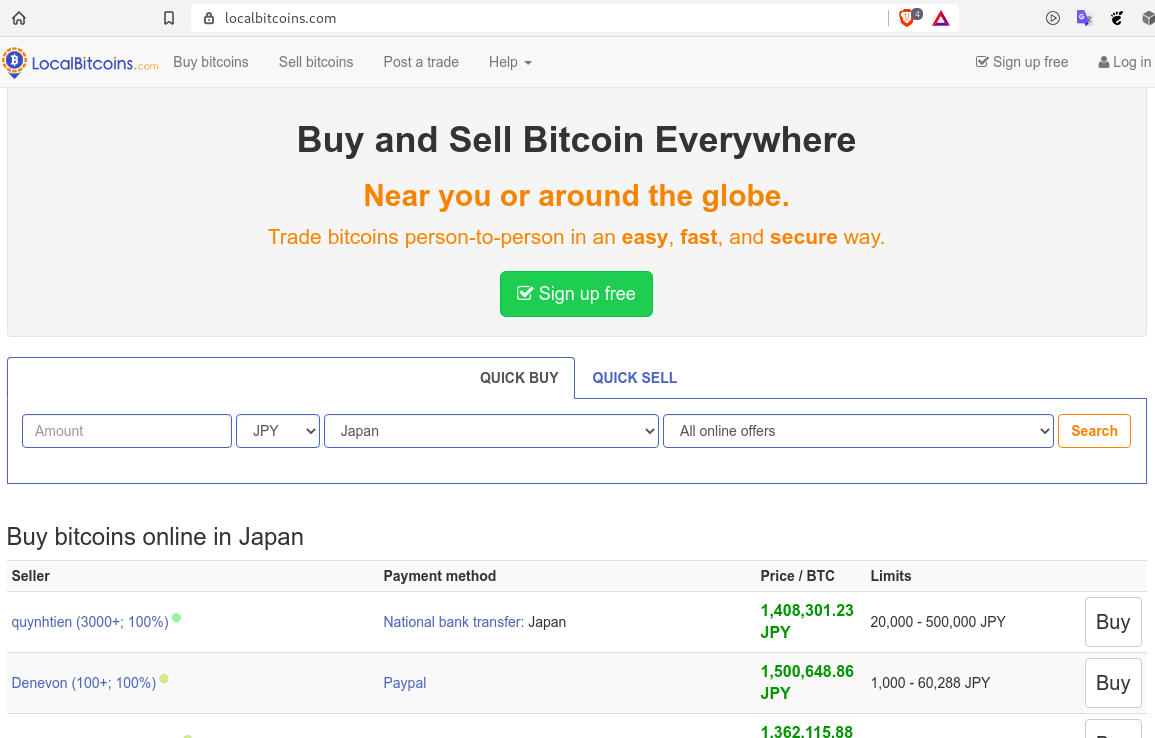Screen dimensions: 1155x738
Task: Bookmark this page with the bookmark icon
Action: pos(169,18)
